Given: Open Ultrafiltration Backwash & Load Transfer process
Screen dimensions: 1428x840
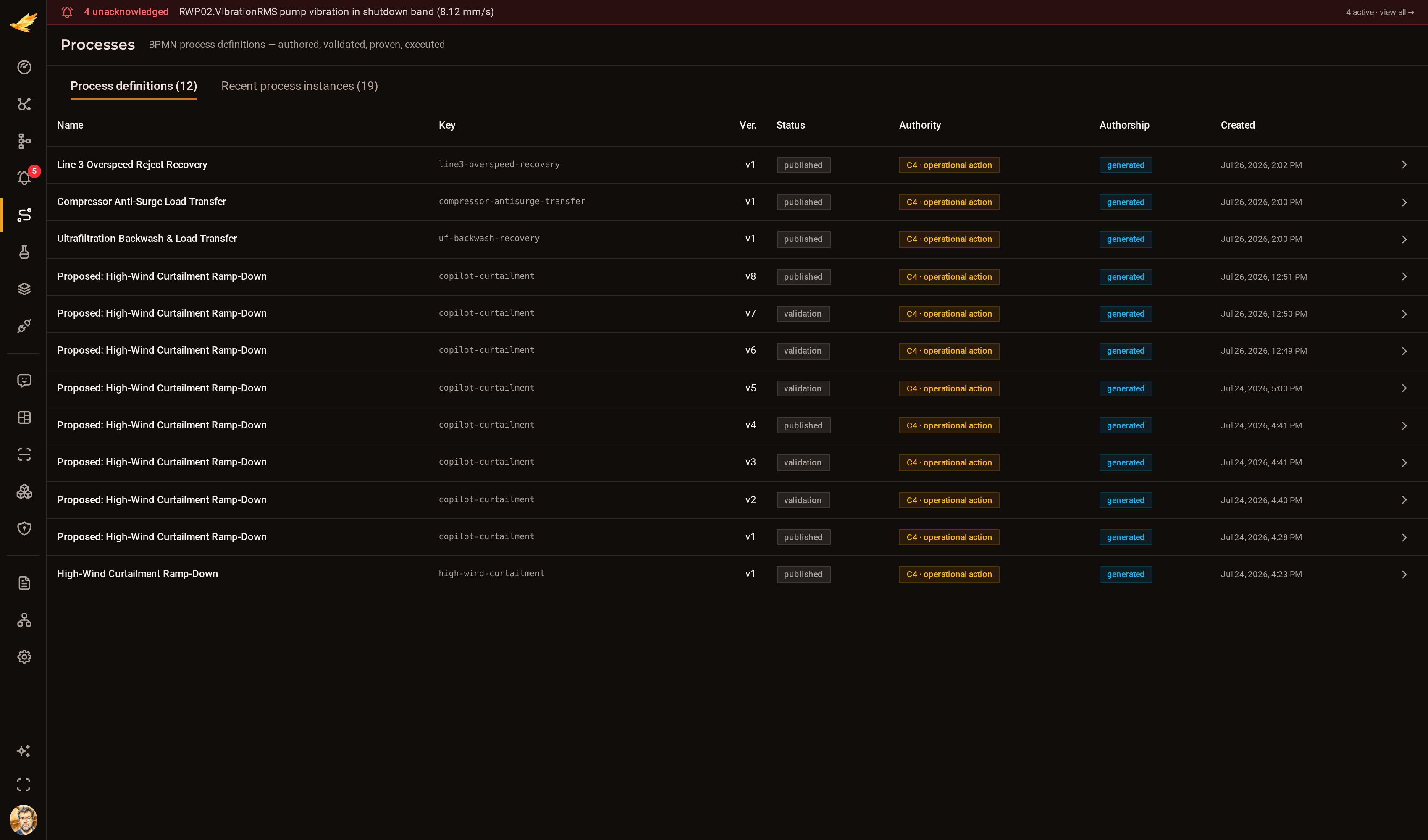Looking at the screenshot, I should click(x=147, y=239).
